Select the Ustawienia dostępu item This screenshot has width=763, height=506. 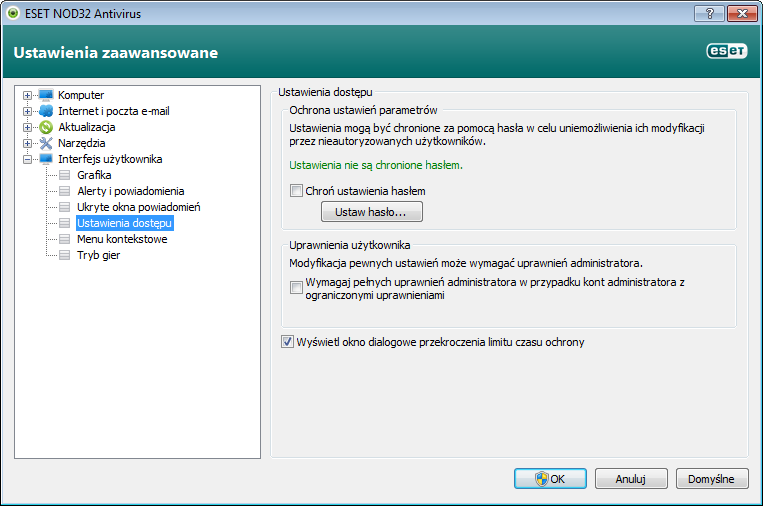pyautogui.click(x=125, y=223)
